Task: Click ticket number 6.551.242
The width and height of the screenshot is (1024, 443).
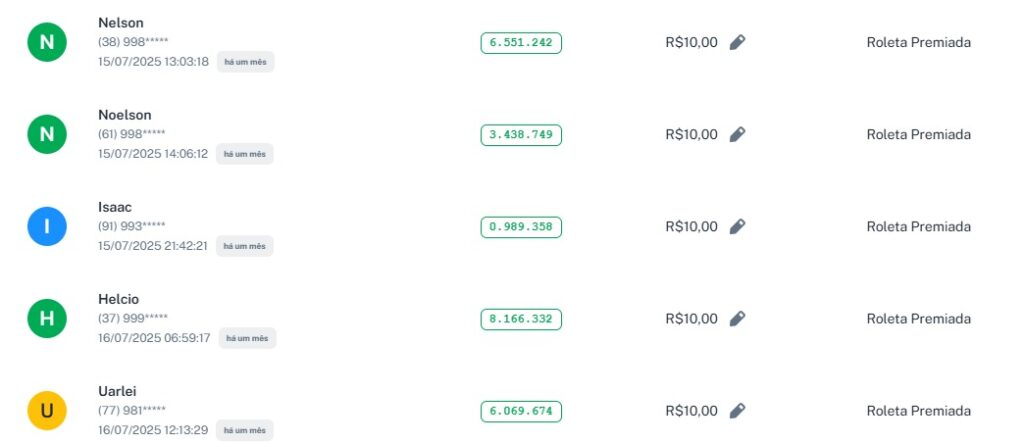Action: 521,43
